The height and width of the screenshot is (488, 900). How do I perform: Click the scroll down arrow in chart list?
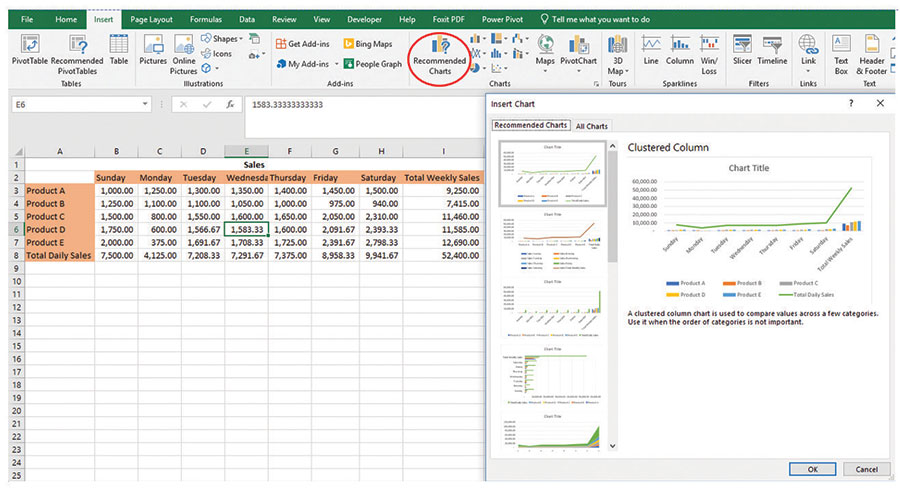tap(612, 446)
